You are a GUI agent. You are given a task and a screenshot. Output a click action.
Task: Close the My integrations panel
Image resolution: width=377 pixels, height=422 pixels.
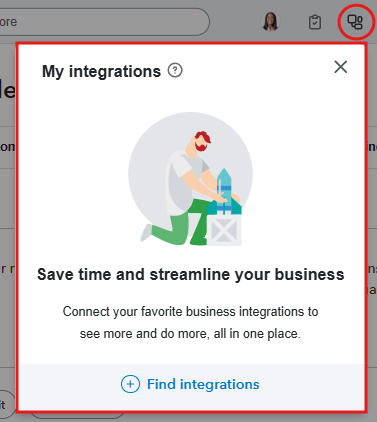[341, 67]
